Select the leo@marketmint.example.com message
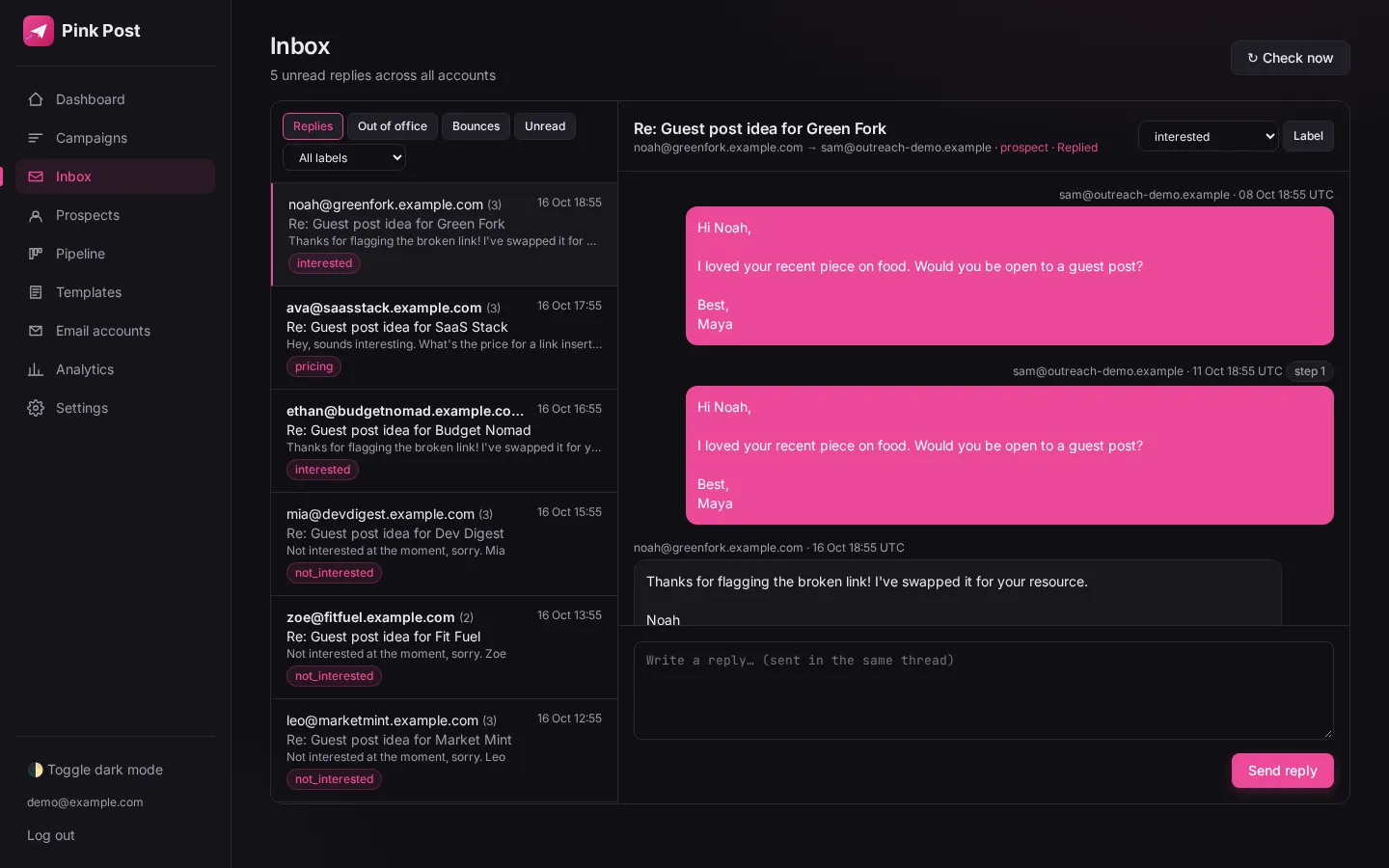The image size is (1389, 868). click(445, 750)
